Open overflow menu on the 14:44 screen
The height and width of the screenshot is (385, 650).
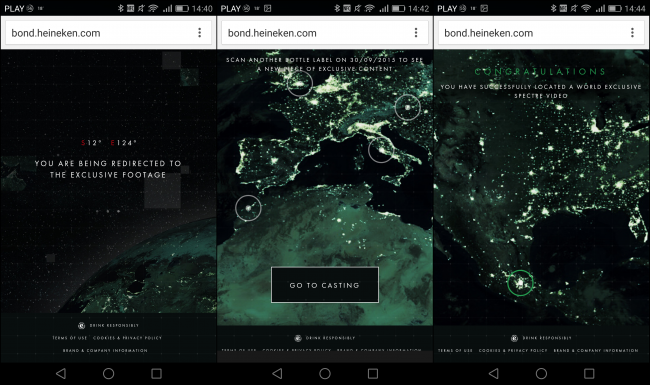click(x=632, y=33)
